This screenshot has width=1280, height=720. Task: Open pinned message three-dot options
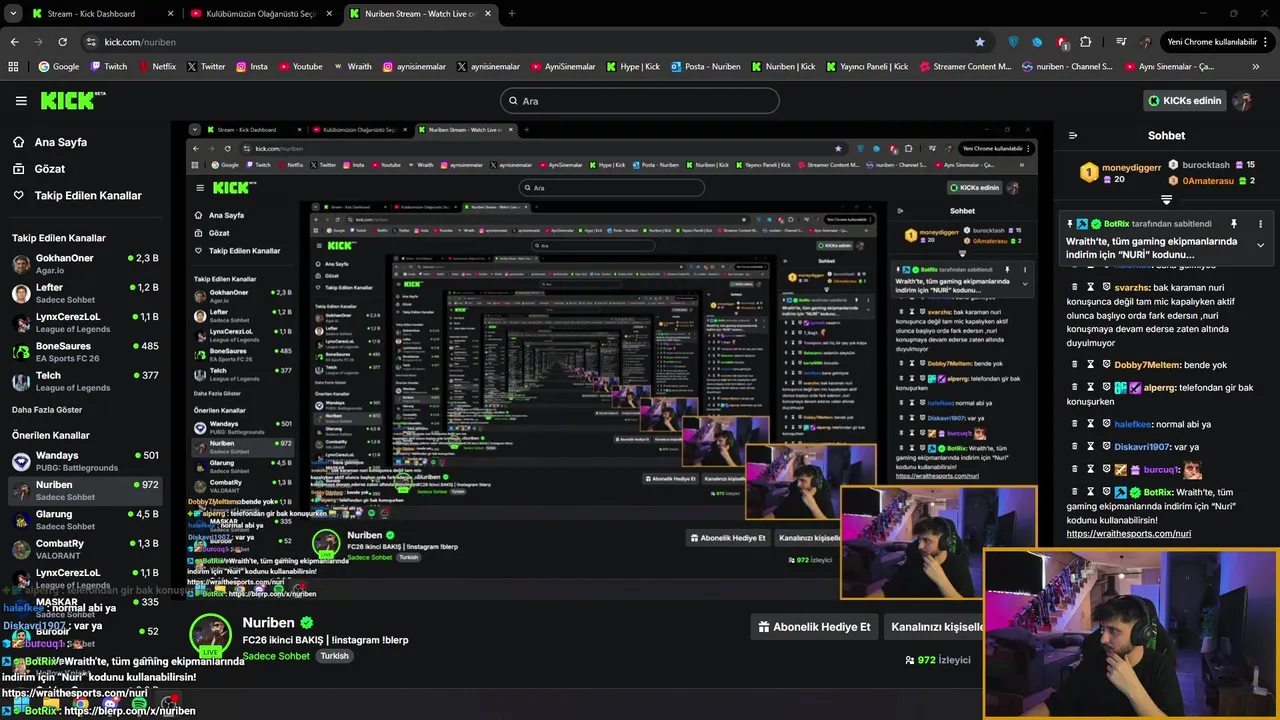(x=1260, y=224)
